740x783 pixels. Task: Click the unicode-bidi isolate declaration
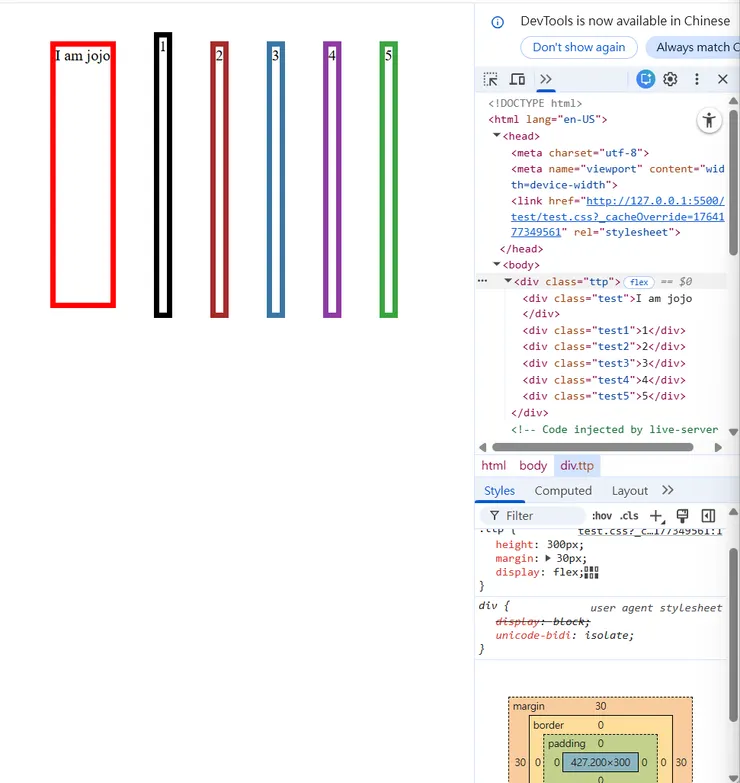tap(564, 635)
